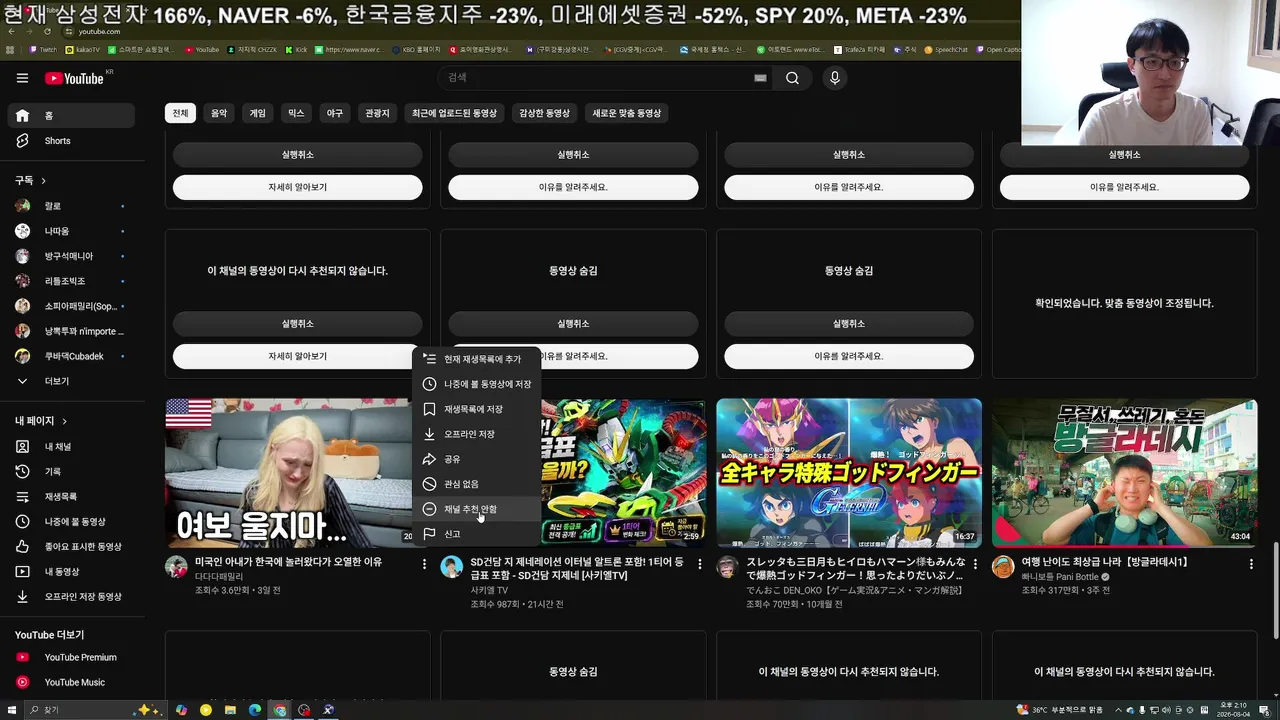This screenshot has height=720, width=1280.
Task: Filter the feed by 게임
Action: tap(258, 113)
